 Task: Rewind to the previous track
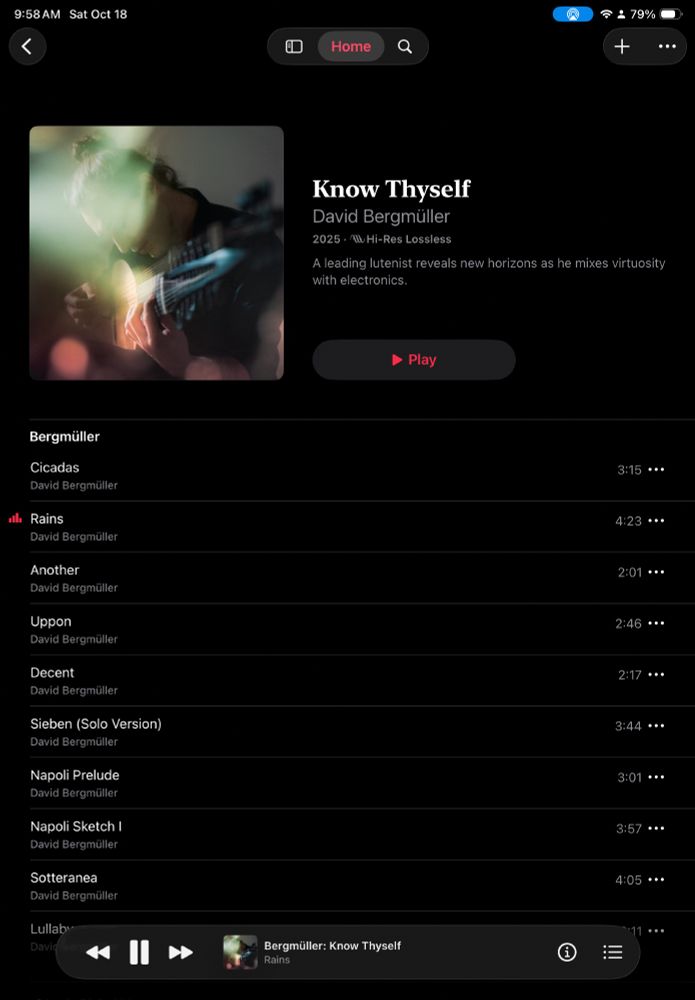(x=98, y=952)
